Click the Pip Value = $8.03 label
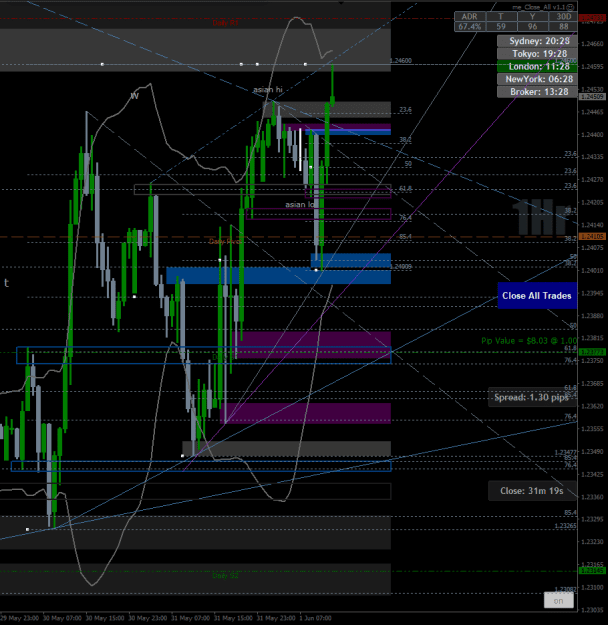This screenshot has width=608, height=625. point(529,341)
